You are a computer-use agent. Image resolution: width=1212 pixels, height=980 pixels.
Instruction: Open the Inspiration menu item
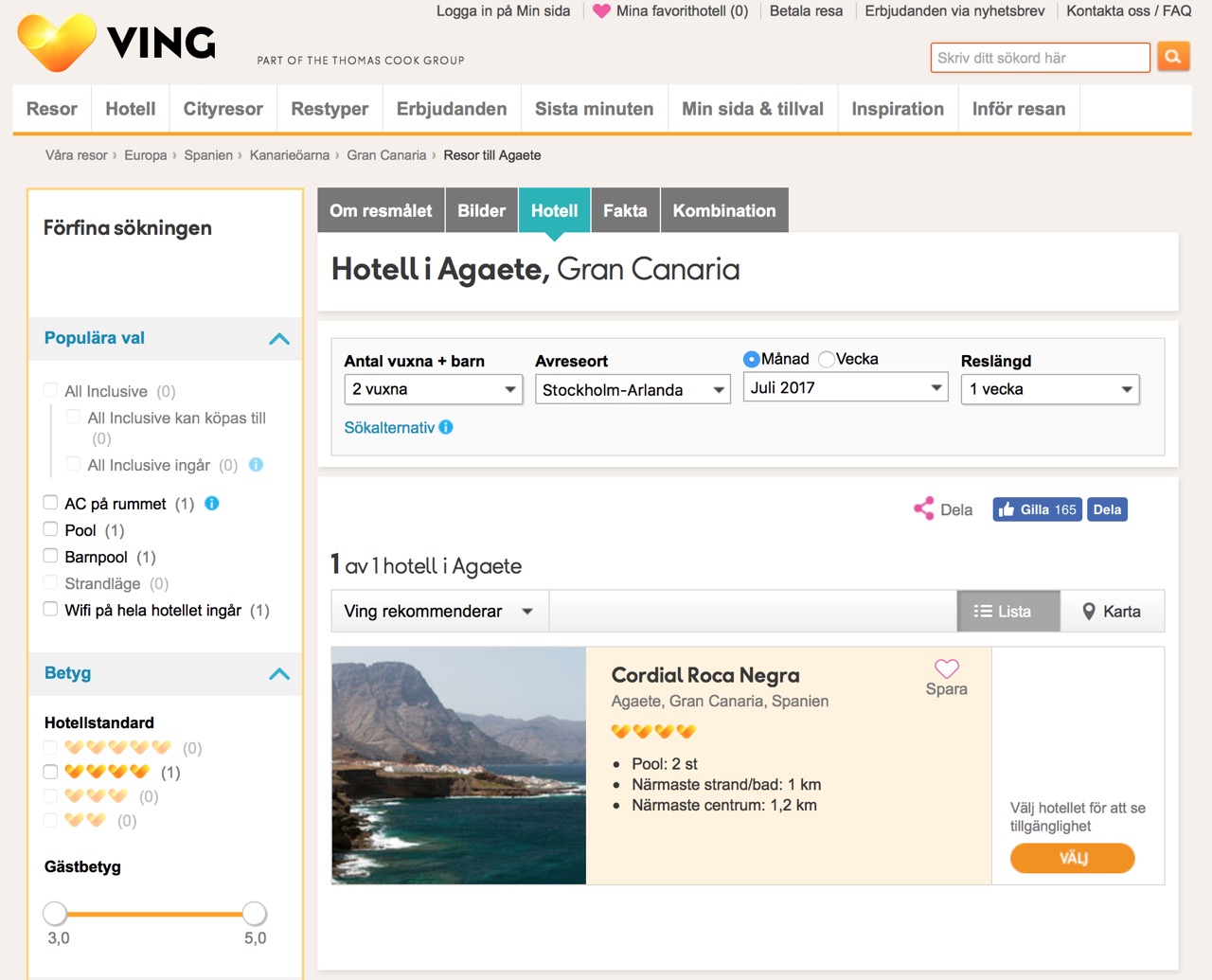point(898,109)
